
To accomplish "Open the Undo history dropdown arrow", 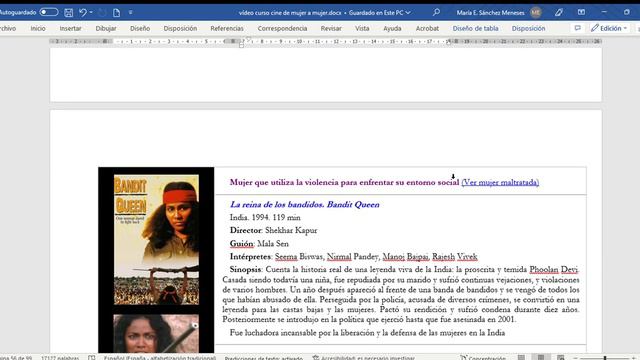I will [x=91, y=13].
